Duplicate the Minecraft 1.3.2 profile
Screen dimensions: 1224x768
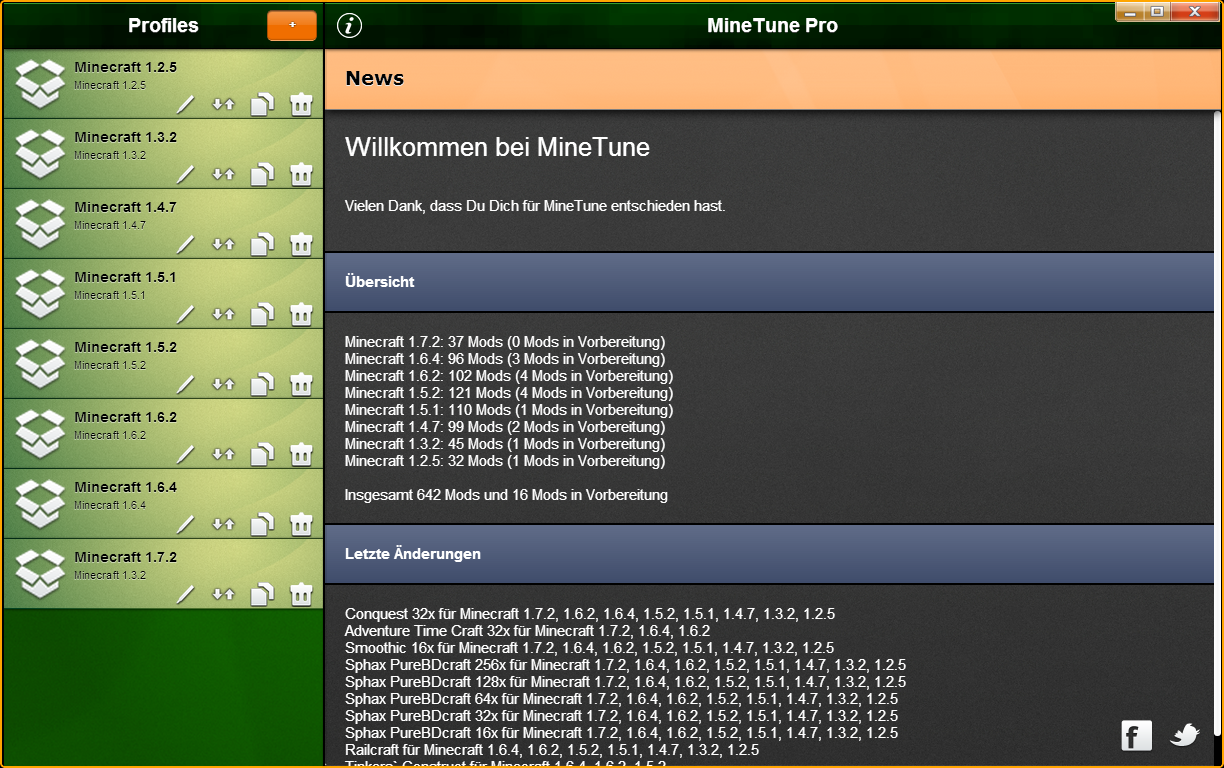[x=262, y=174]
